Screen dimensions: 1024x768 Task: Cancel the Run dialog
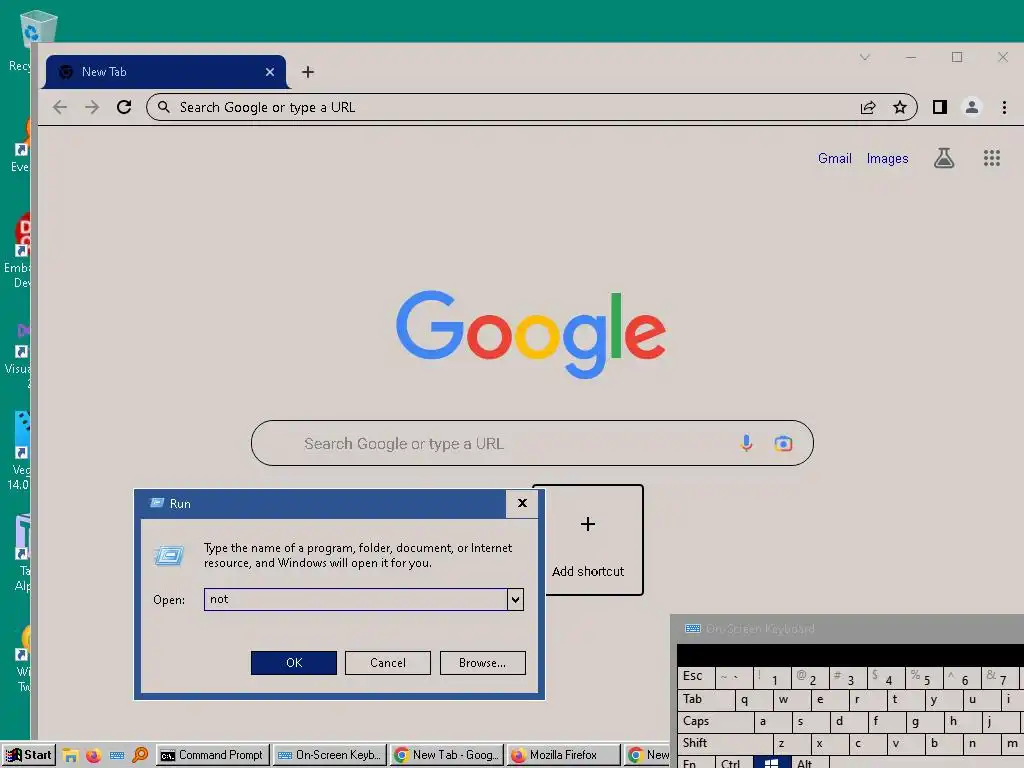[x=388, y=663]
